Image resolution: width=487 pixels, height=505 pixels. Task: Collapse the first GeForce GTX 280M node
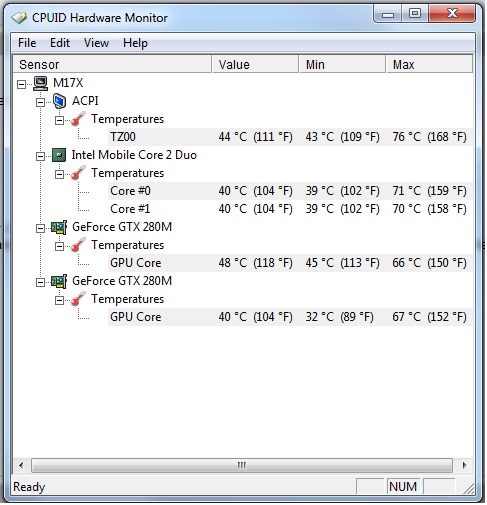[40, 228]
